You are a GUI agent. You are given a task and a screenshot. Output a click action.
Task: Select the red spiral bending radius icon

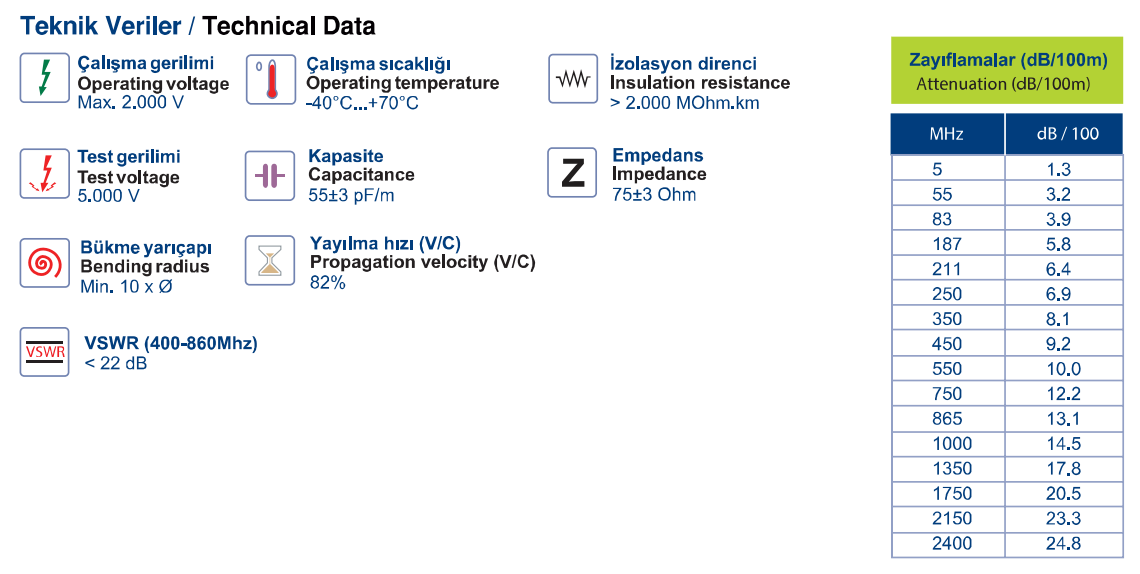(44, 263)
